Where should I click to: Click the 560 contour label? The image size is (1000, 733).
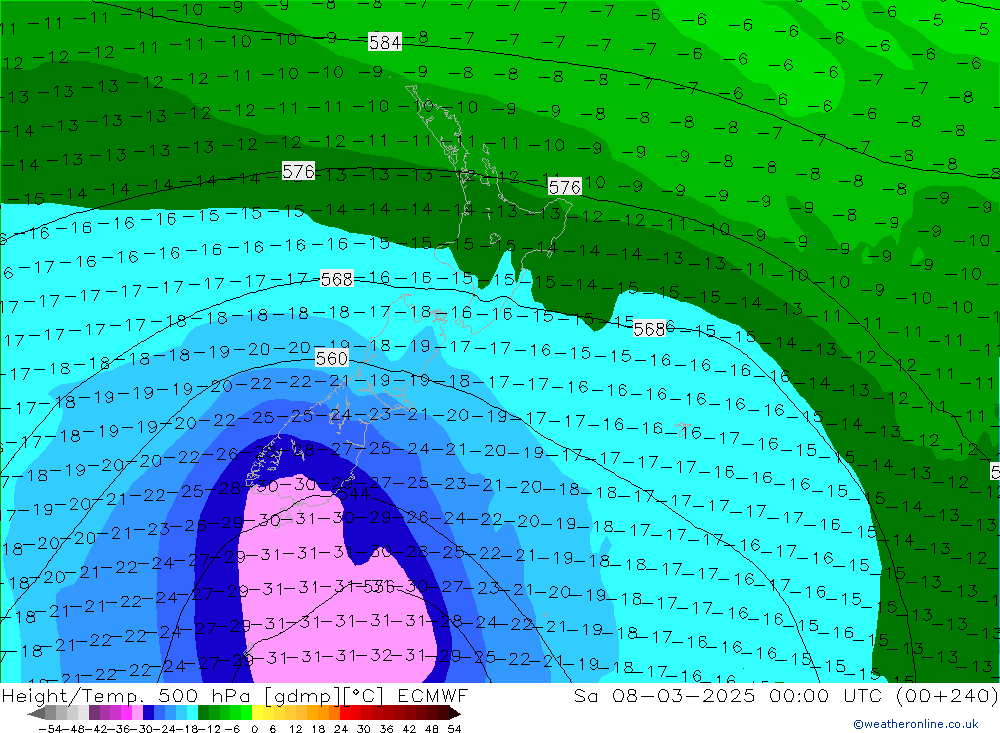[x=332, y=358]
